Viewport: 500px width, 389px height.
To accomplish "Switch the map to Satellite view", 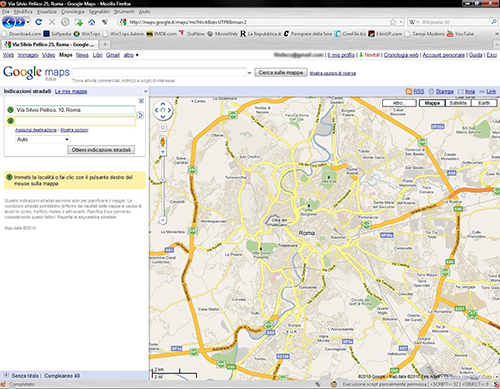I will [x=458, y=103].
